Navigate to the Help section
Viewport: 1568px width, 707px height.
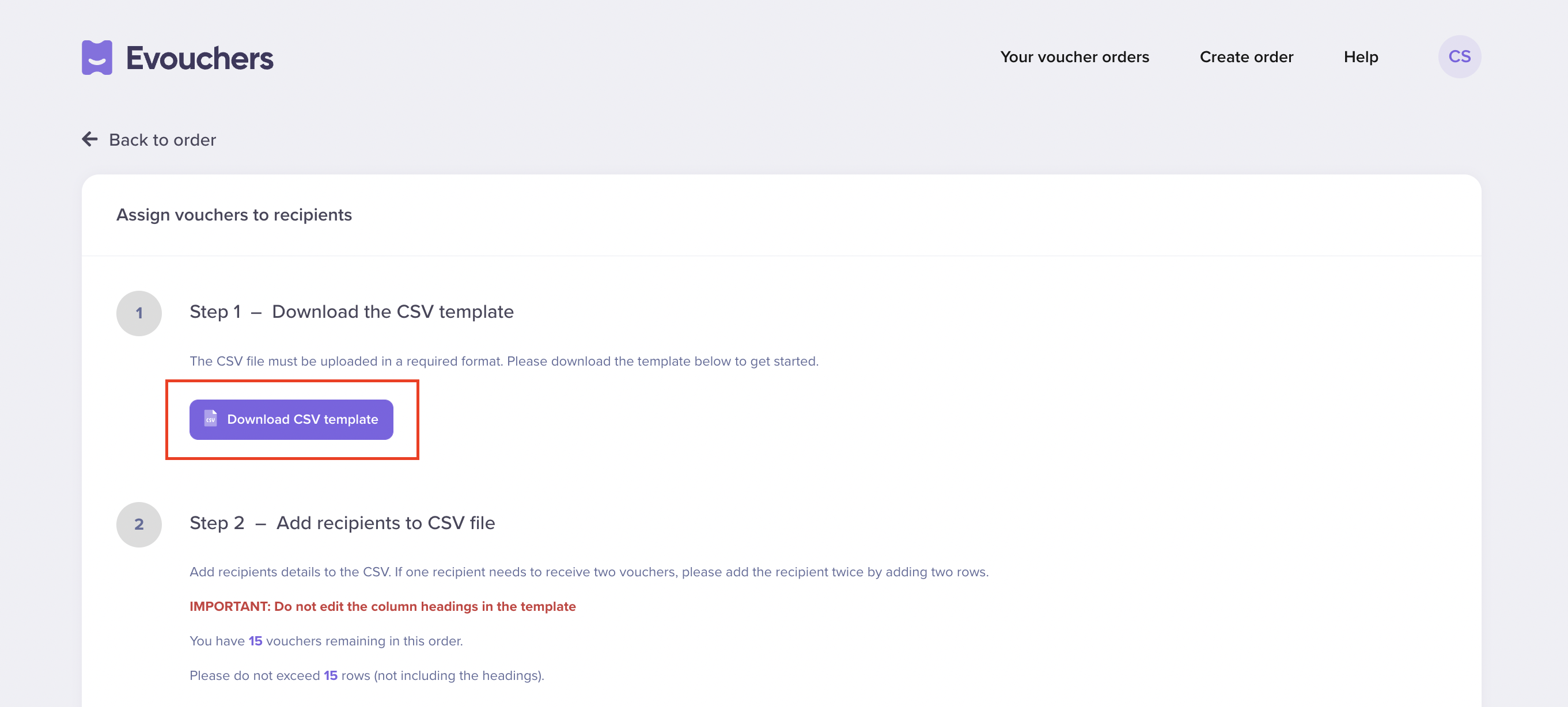1361,56
